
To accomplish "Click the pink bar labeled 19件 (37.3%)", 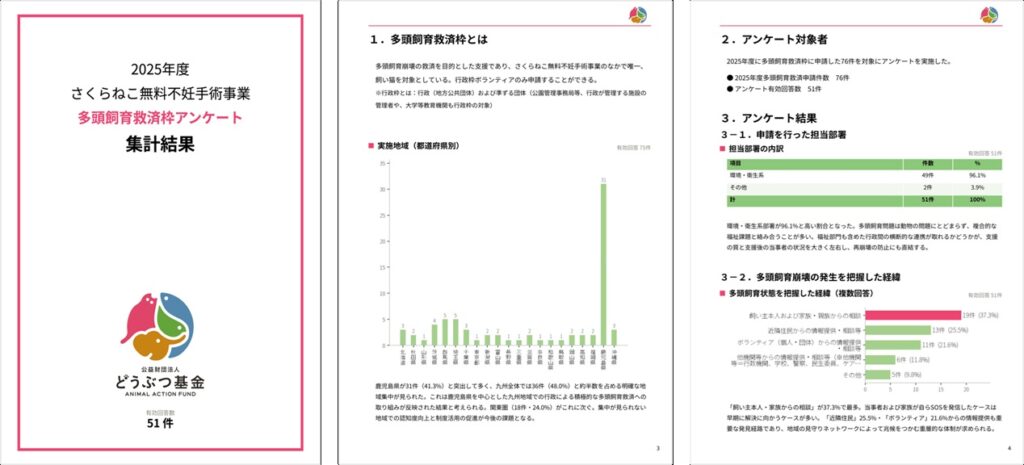I will (913, 315).
